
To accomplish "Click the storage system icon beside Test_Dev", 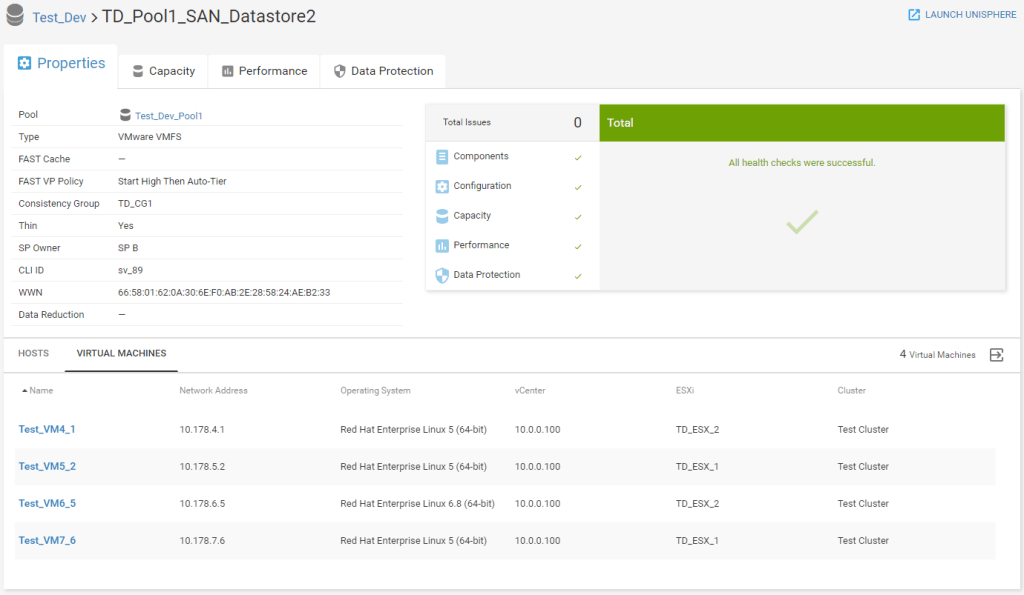I will point(15,17).
